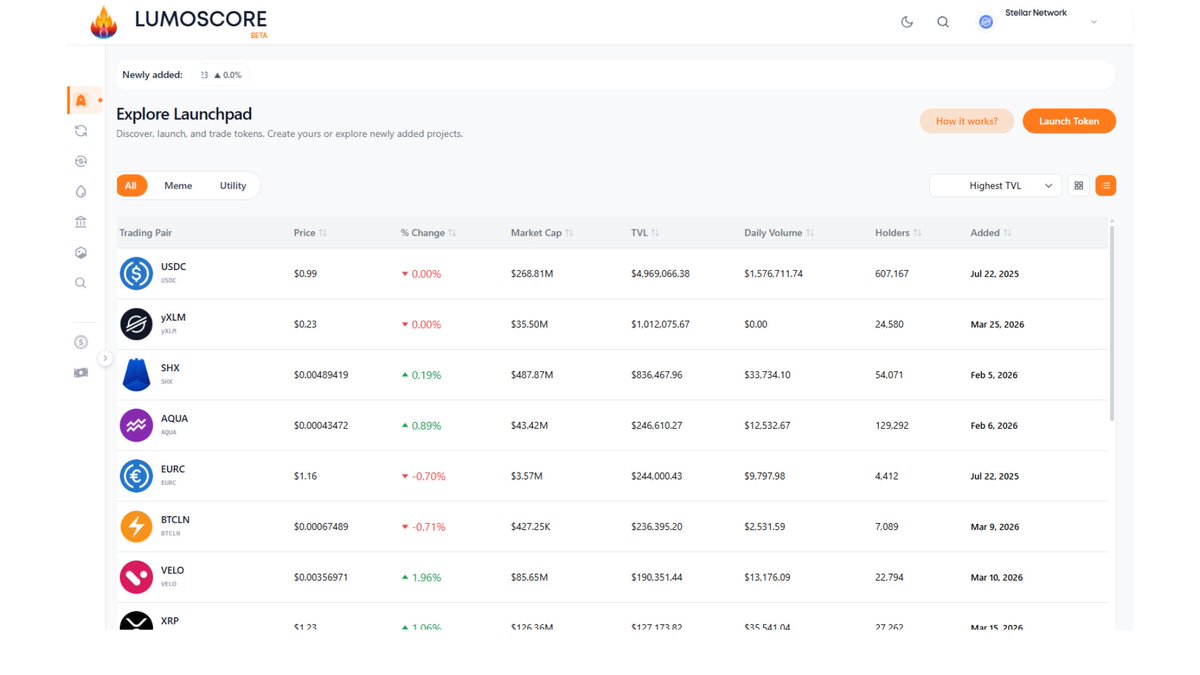The width and height of the screenshot is (1200, 675).
Task: Click the EURC token logo
Action: tap(136, 476)
